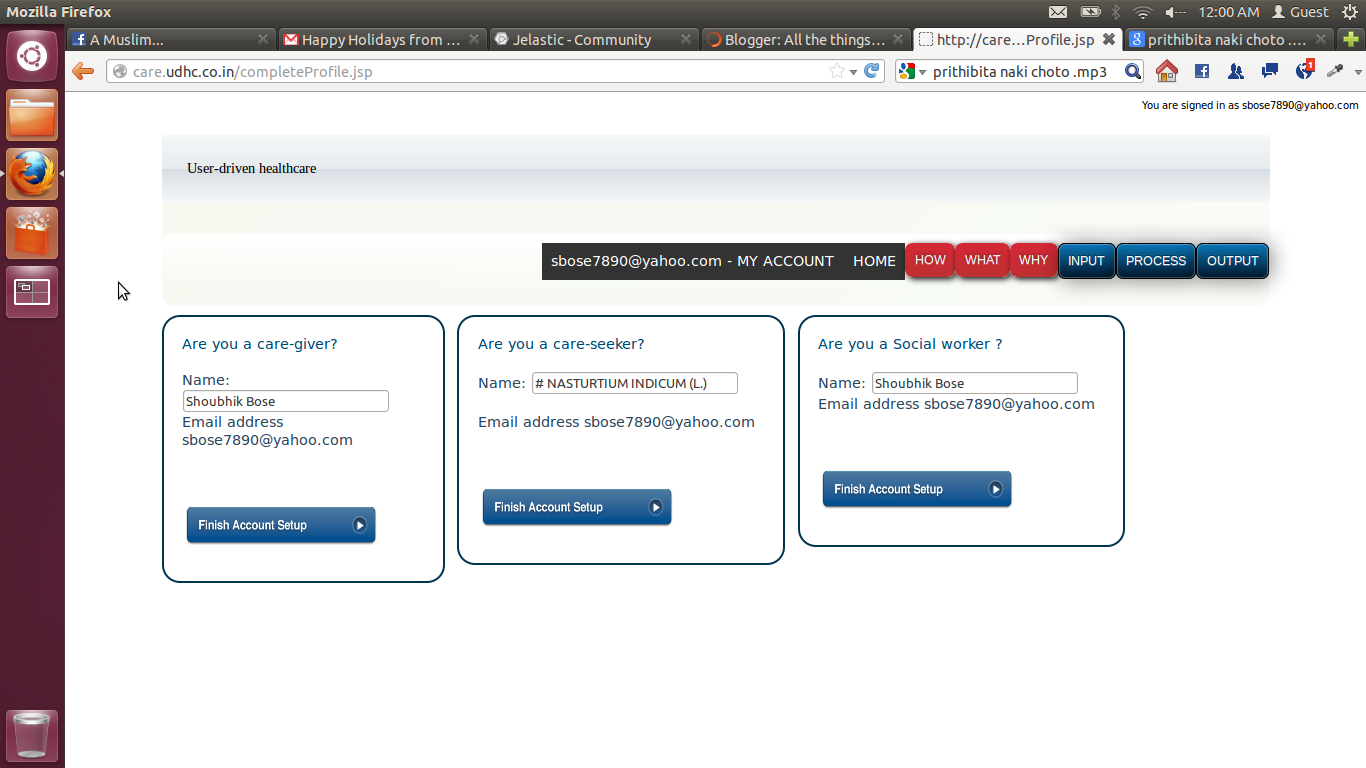Click the bookmark star in the address bar
The width and height of the screenshot is (1366, 768).
[837, 70]
